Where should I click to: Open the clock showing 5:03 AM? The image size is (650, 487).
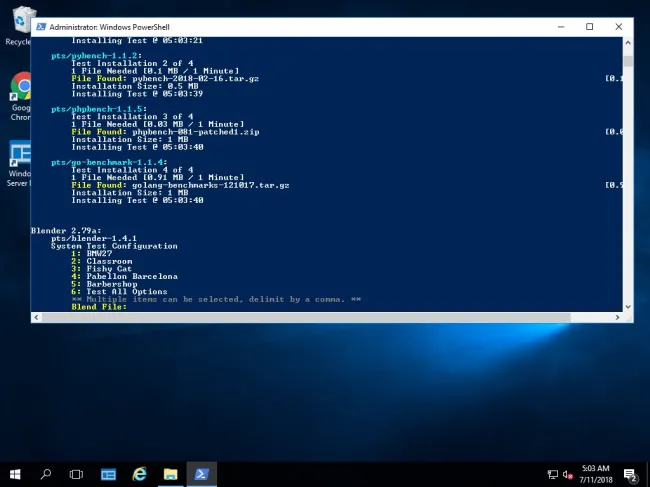(595, 474)
